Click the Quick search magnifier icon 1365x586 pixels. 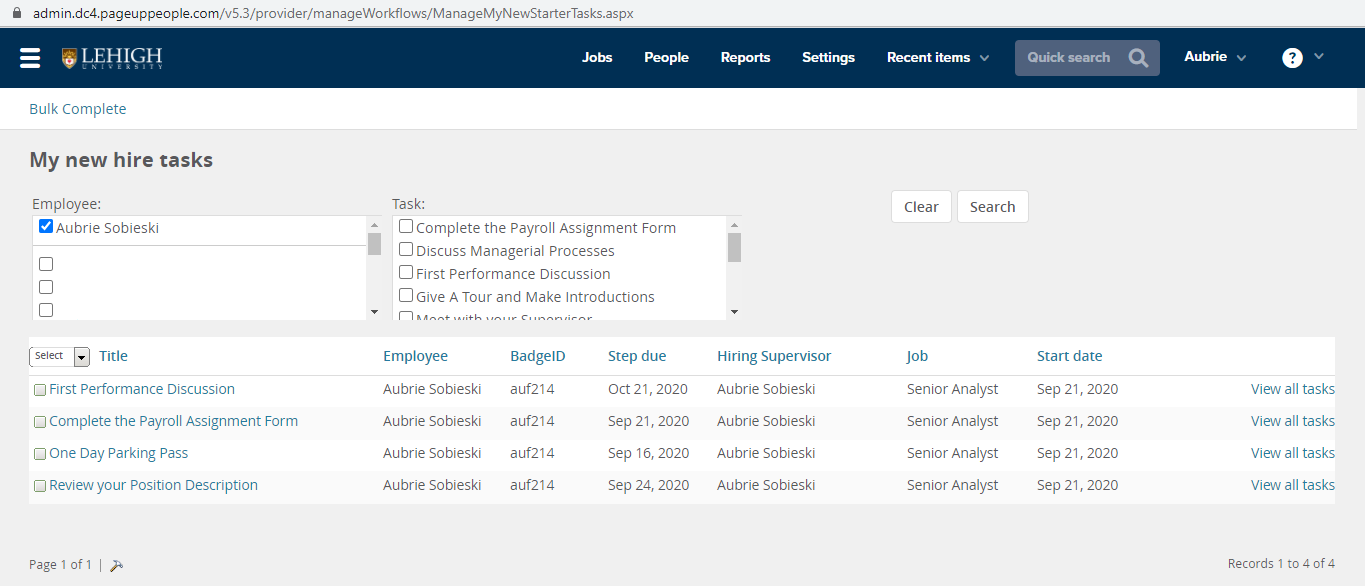[1138, 57]
